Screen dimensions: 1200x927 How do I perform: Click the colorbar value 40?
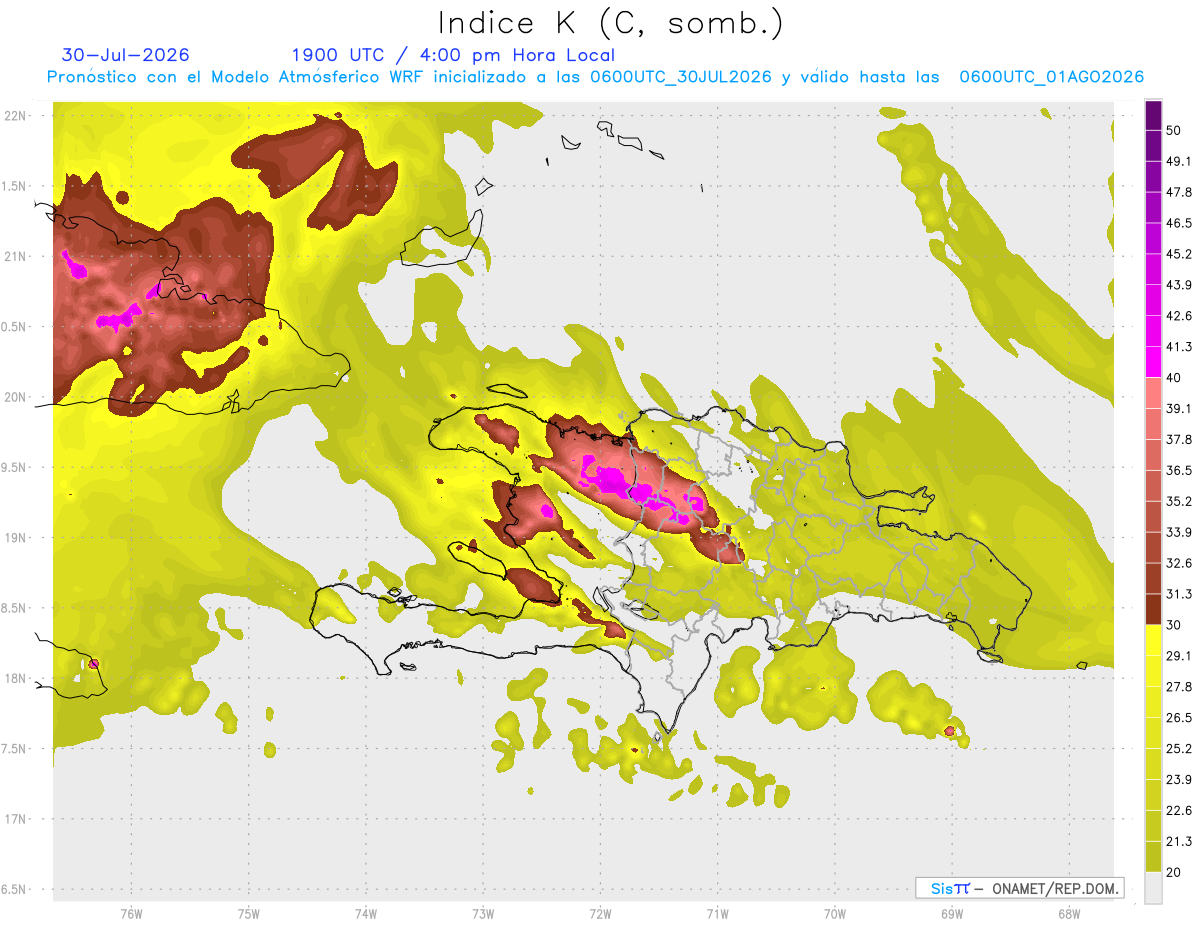click(1173, 378)
